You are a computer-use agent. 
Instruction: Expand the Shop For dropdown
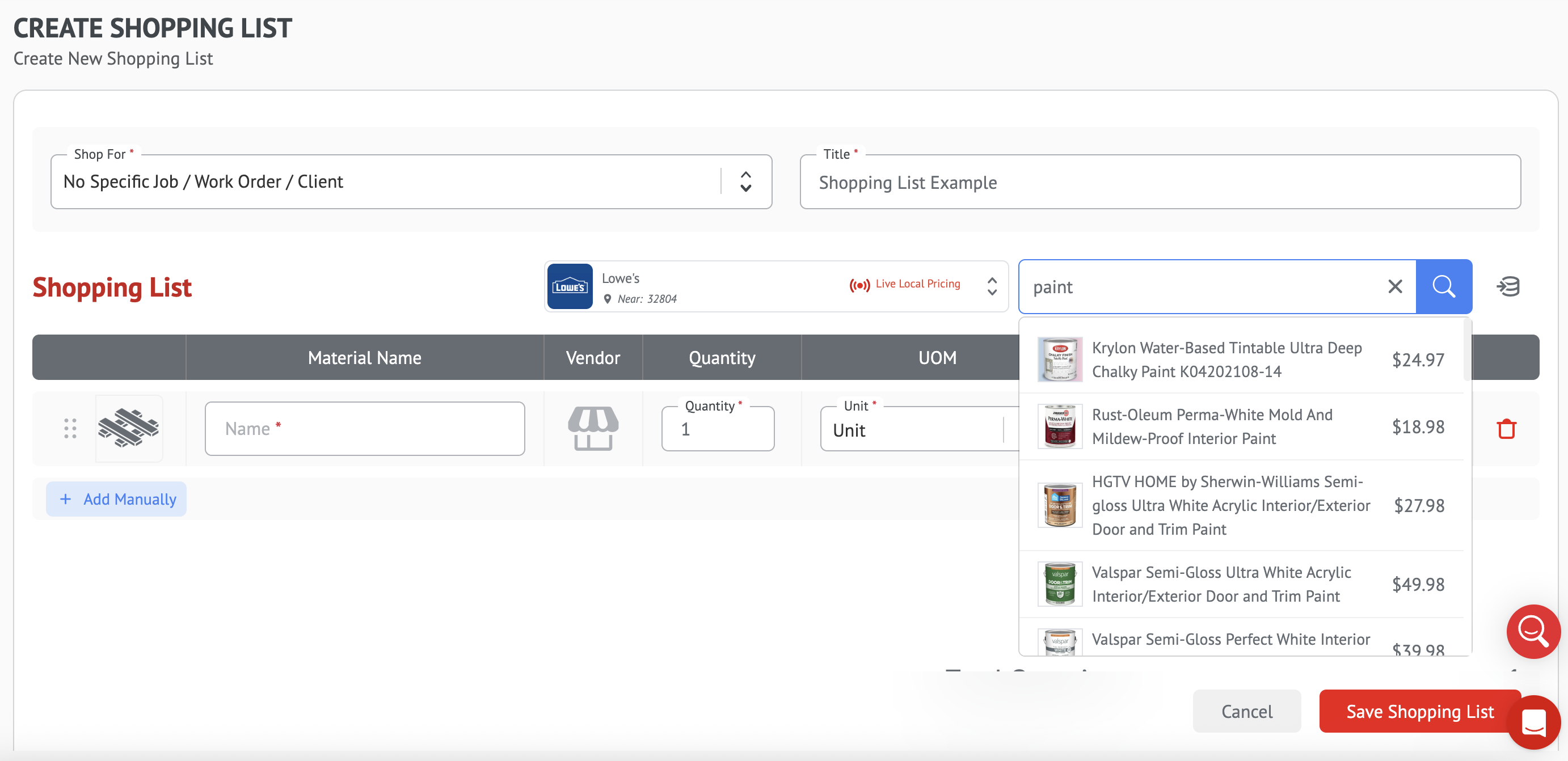pyautogui.click(x=745, y=181)
